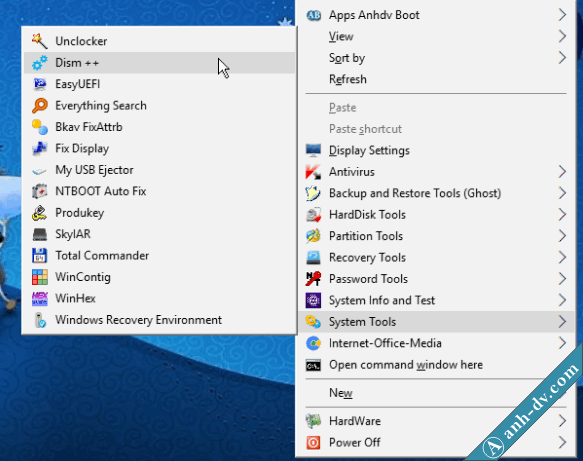Click the SkyIAR drive icon

point(39,234)
